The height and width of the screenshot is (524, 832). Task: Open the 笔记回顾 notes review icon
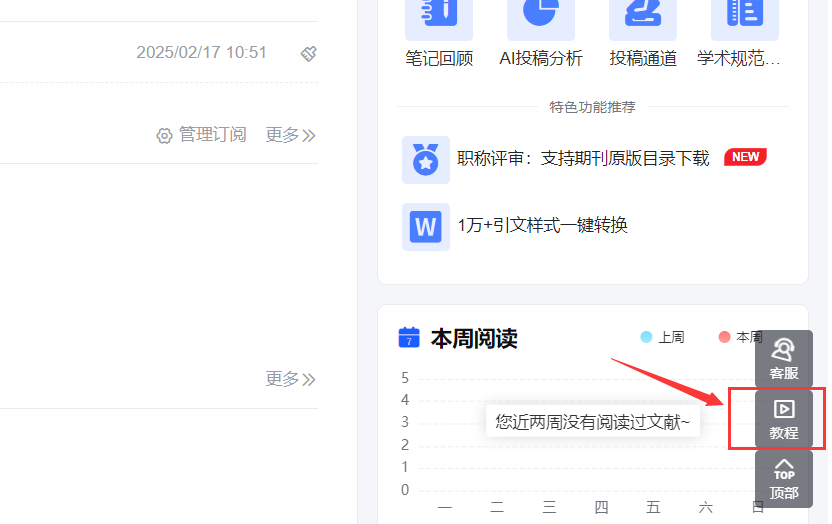click(x=439, y=15)
